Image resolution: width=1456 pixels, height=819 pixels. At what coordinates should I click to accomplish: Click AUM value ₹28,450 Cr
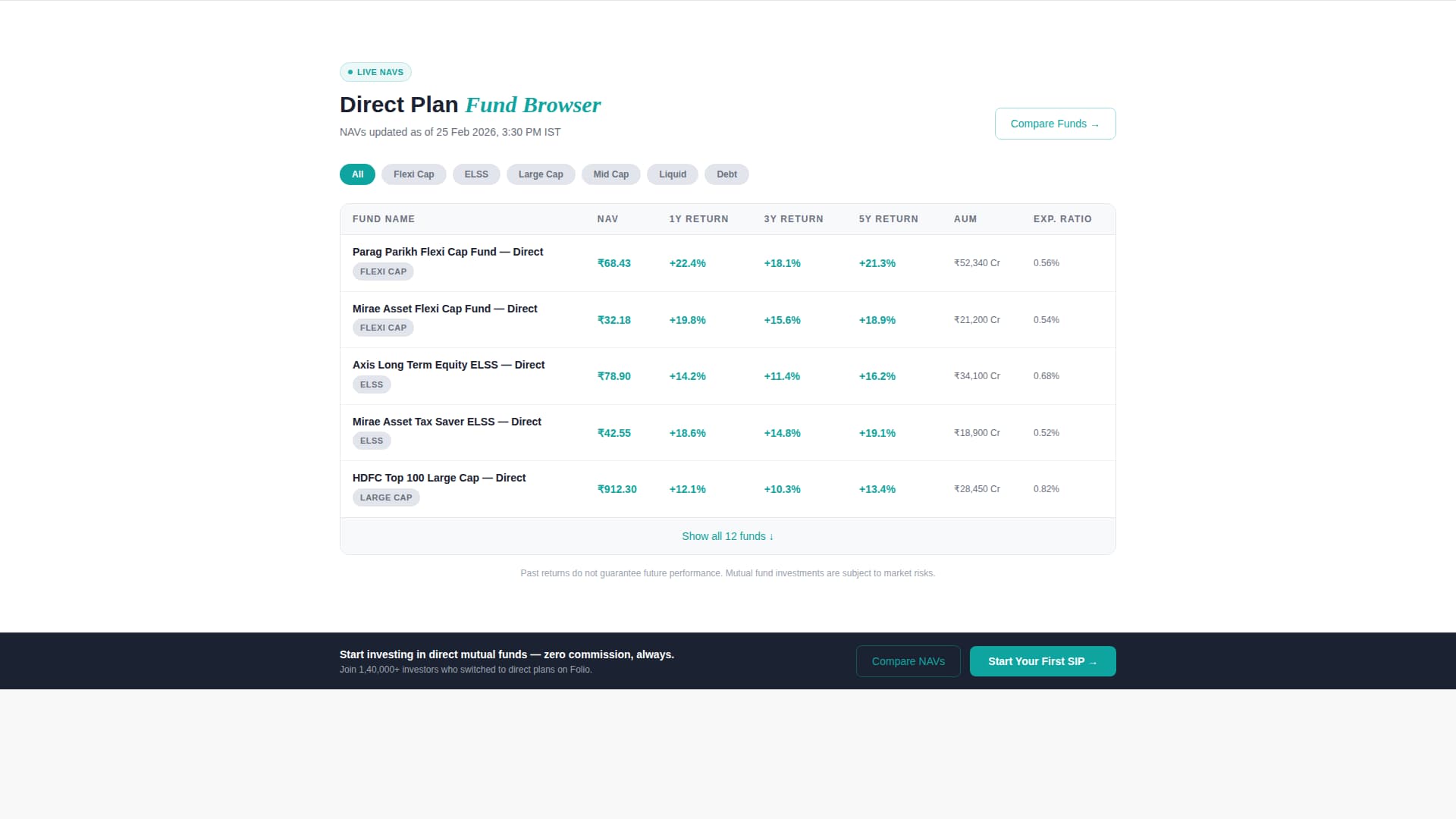(977, 489)
